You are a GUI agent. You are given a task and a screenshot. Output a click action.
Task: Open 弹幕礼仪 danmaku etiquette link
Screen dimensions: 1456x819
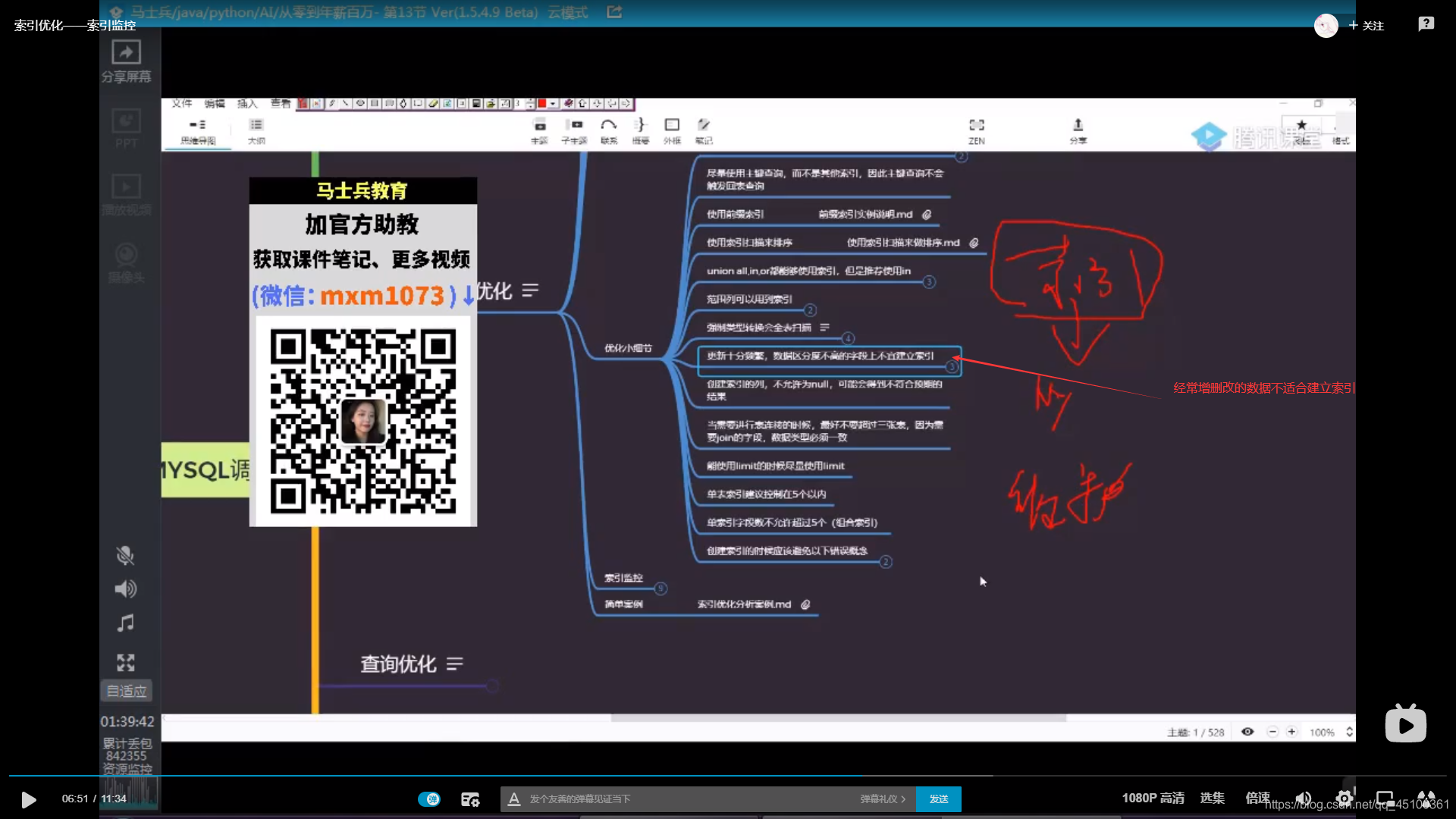[x=883, y=799]
